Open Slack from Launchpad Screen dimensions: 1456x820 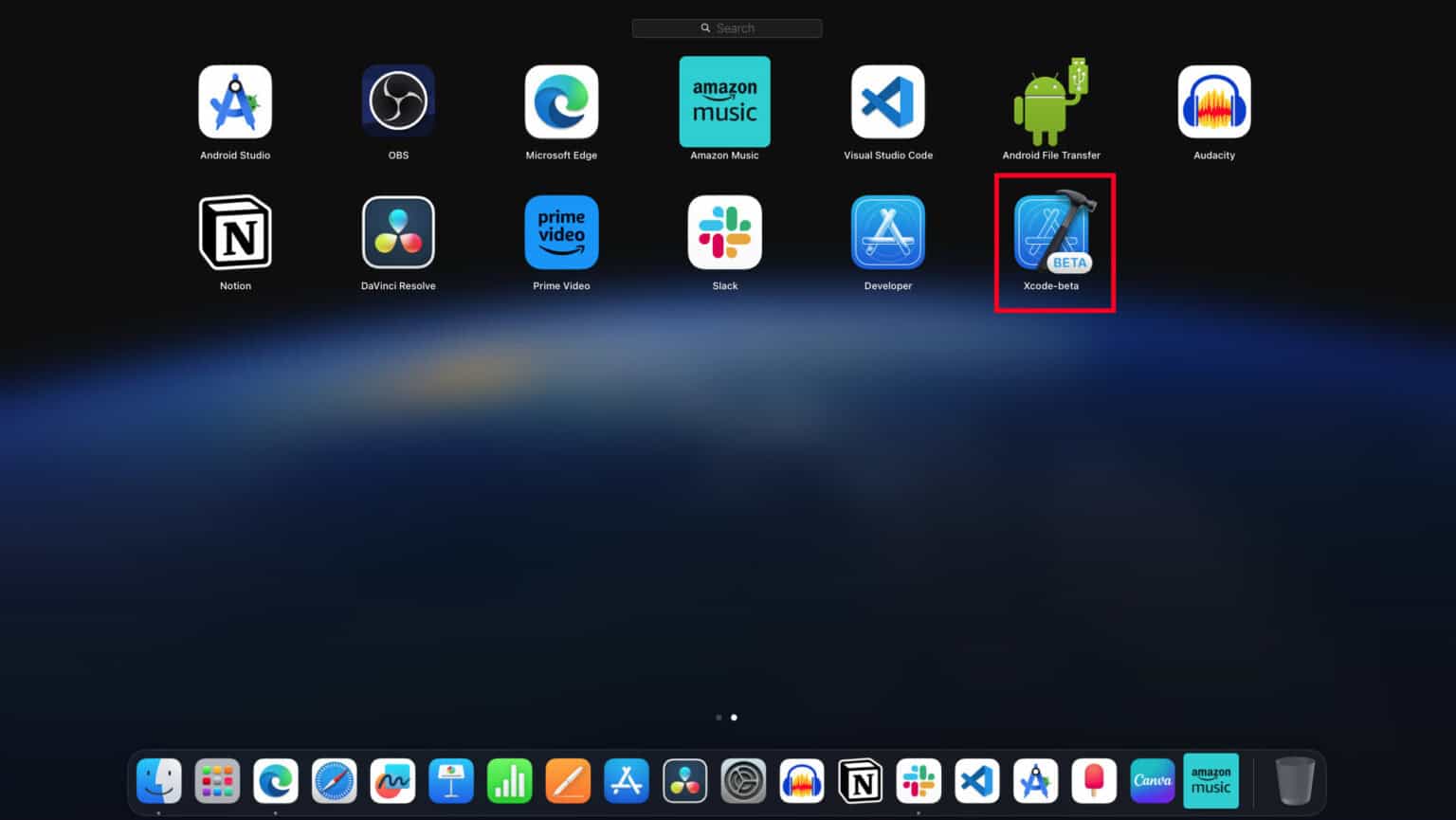(724, 232)
